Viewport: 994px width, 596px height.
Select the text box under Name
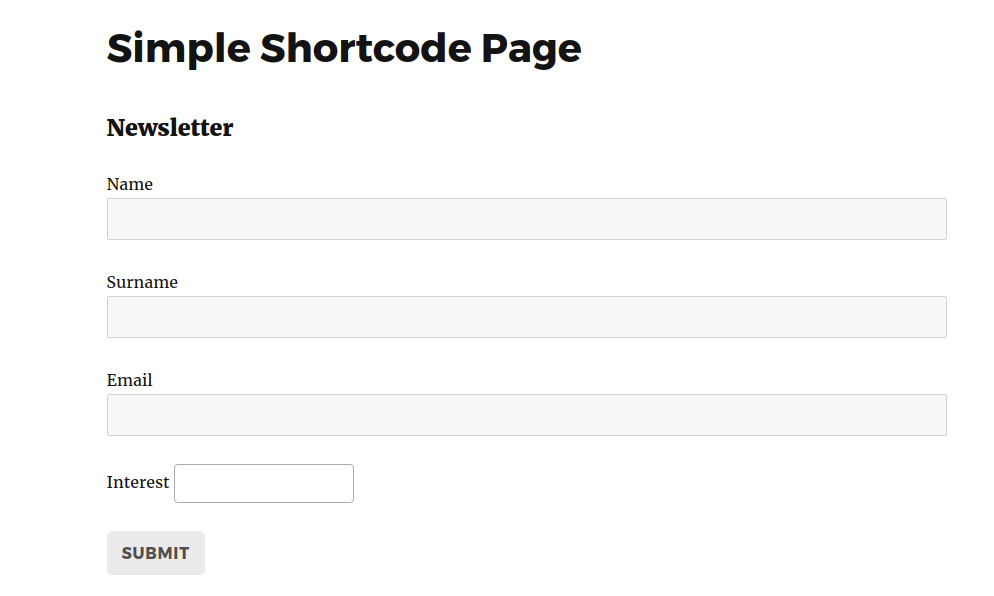click(526, 219)
